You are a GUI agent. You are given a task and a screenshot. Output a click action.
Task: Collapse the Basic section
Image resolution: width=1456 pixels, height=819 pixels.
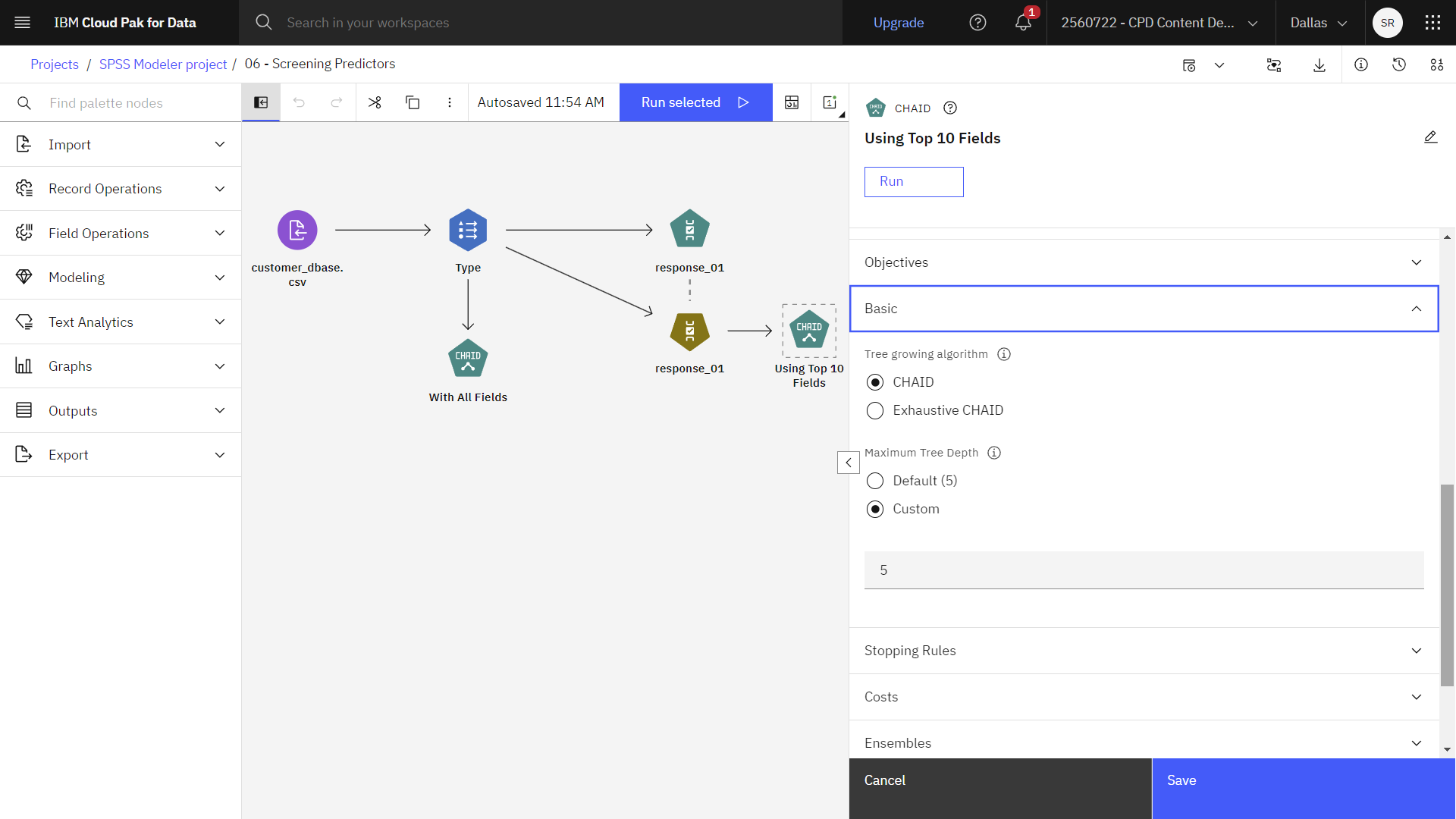coord(1144,309)
